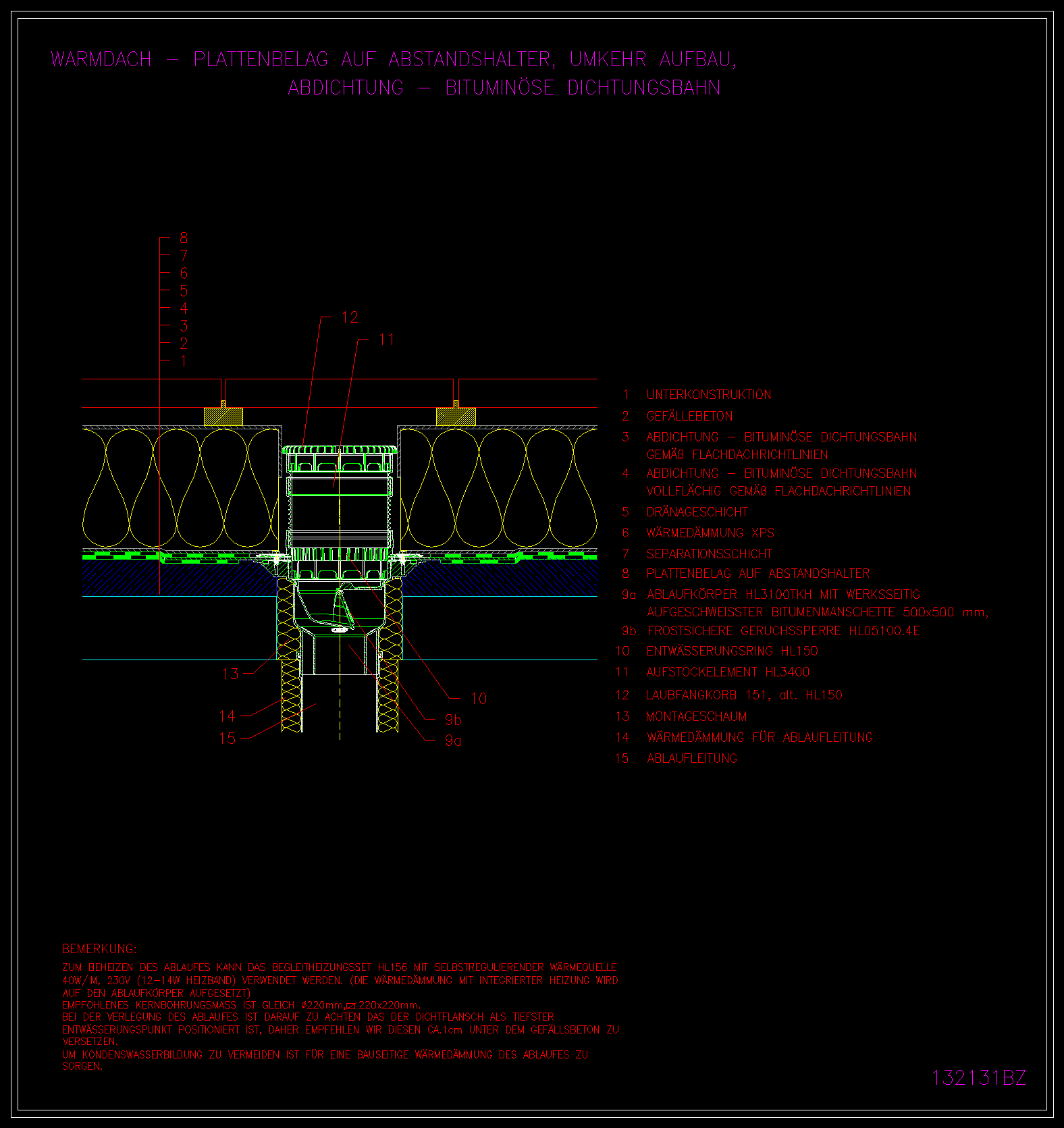Click legend entry ENTWÄSSERUNGSRING HL150
The width and height of the screenshot is (1064, 1128).
click(732, 651)
